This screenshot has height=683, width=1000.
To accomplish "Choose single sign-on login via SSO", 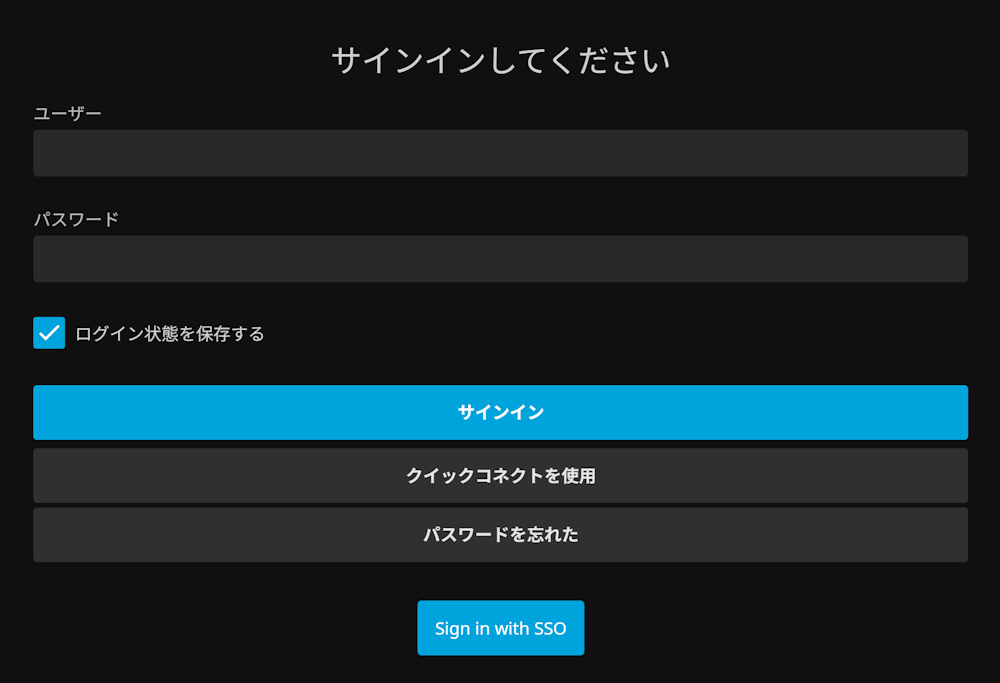I will (x=501, y=628).
